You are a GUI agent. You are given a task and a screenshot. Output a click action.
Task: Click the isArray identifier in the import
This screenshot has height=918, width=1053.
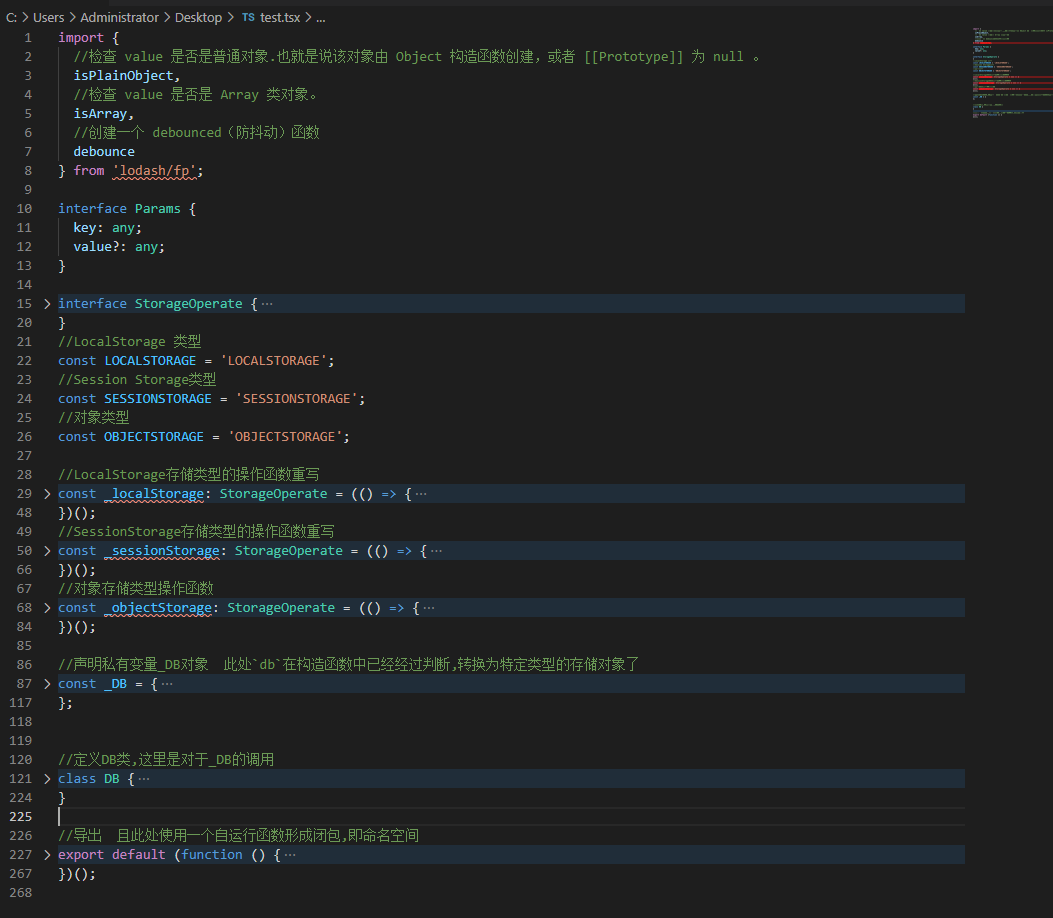[x=95, y=113]
